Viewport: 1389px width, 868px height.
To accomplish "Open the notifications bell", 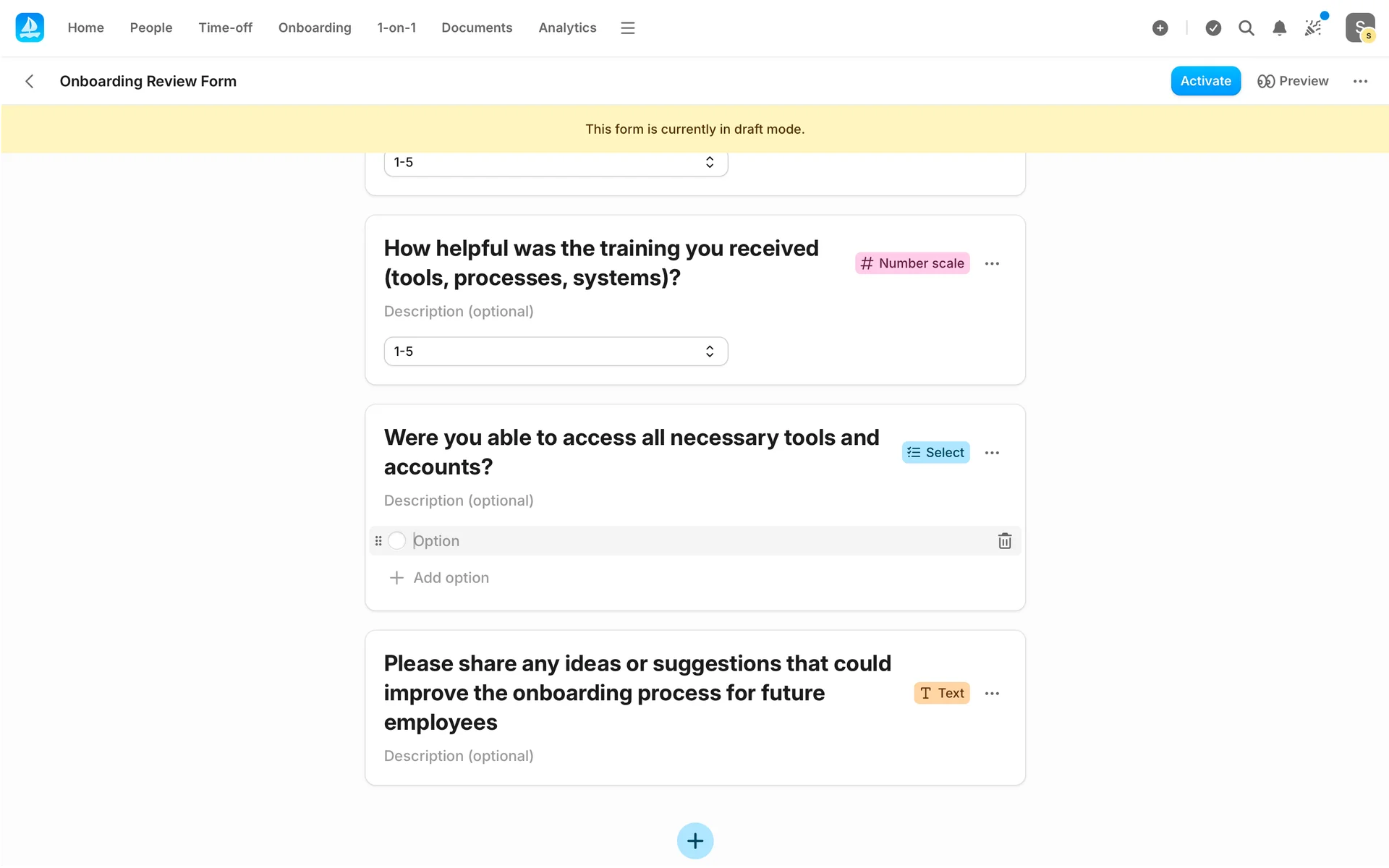I will pos(1279,27).
